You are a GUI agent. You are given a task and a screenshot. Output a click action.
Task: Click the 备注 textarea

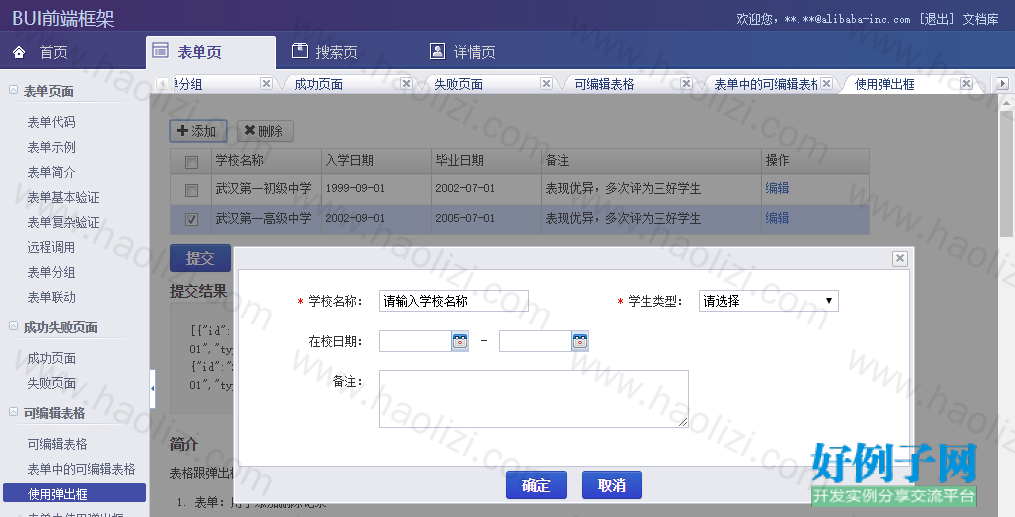pos(533,399)
